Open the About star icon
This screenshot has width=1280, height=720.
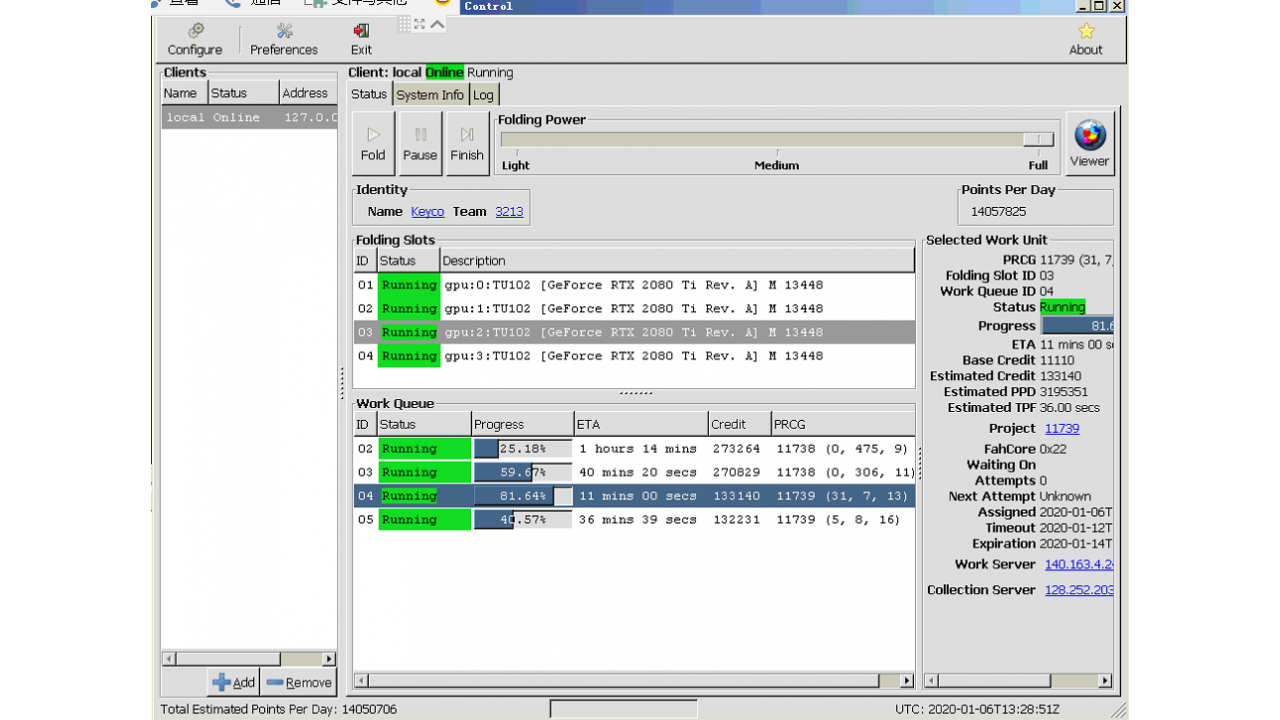1085,40
